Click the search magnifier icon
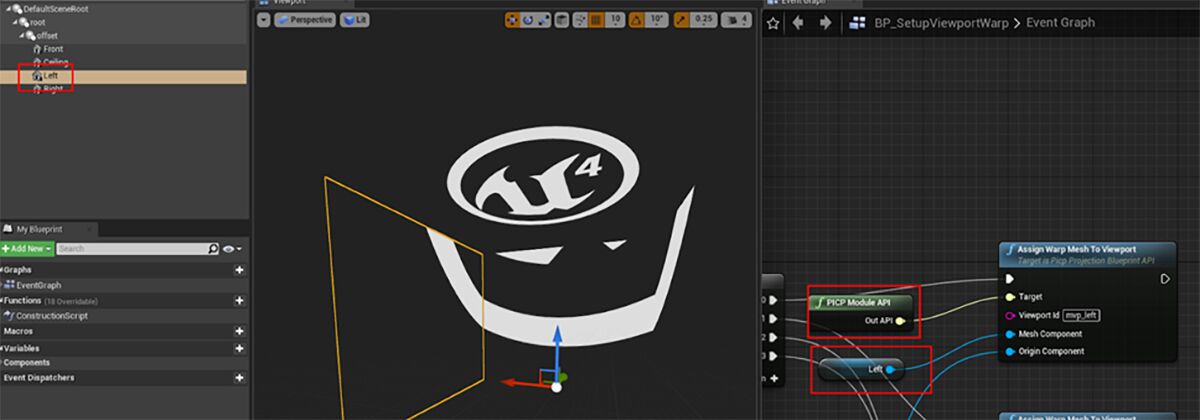The width and height of the screenshot is (1200, 420). coord(213,248)
